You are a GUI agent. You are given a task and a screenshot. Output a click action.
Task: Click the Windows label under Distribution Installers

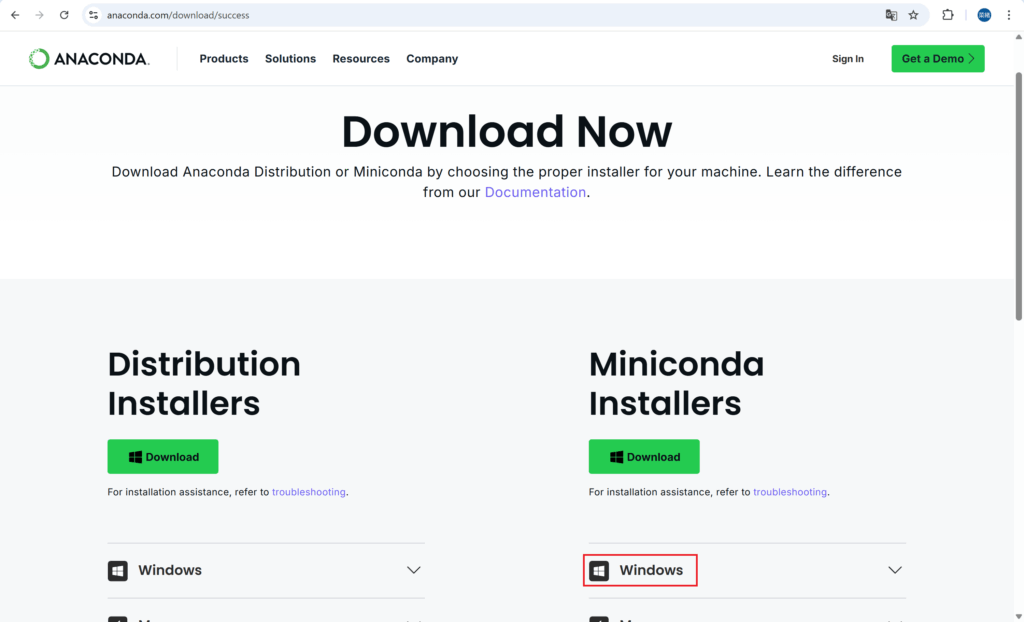coord(170,570)
